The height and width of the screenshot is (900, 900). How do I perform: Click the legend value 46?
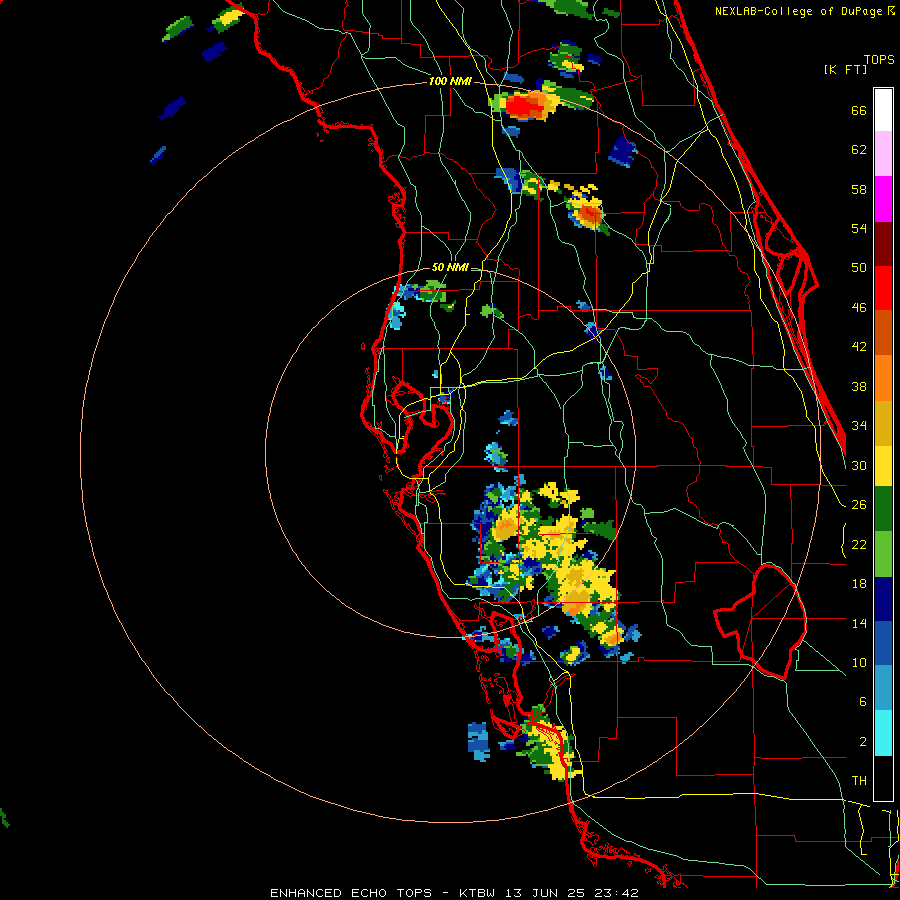point(859,308)
